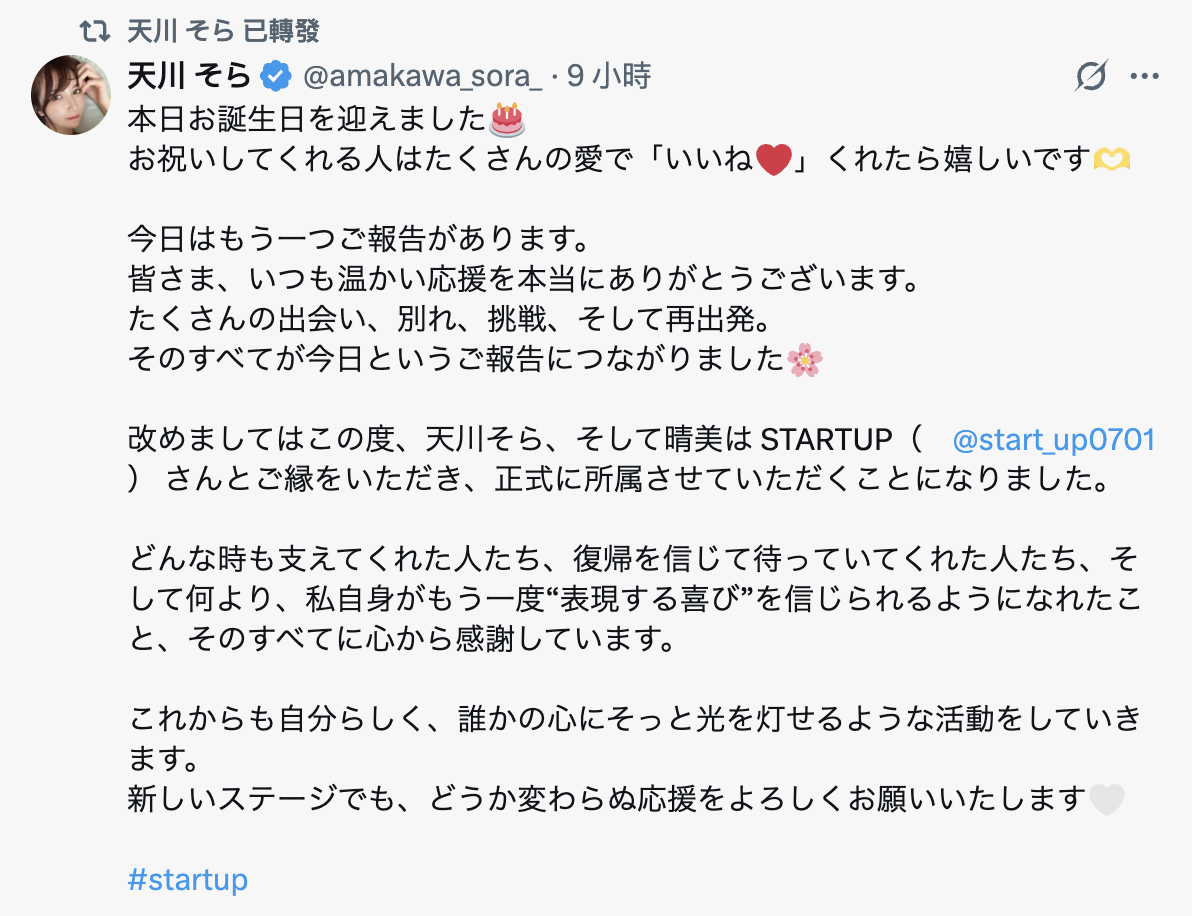Image resolution: width=1192 pixels, height=916 pixels.
Task: Open the 天川 そら display name profile
Action: pyautogui.click(x=189, y=75)
